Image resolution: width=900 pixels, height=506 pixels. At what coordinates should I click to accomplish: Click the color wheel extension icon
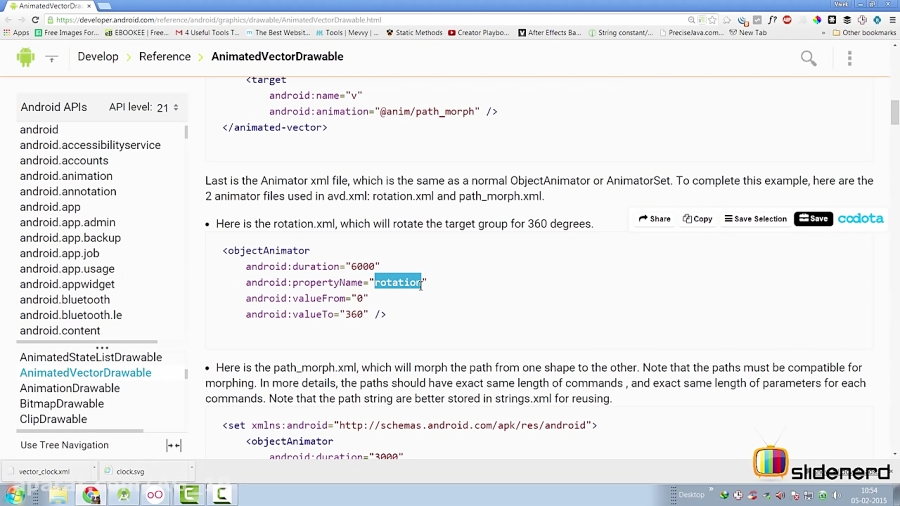(817, 20)
